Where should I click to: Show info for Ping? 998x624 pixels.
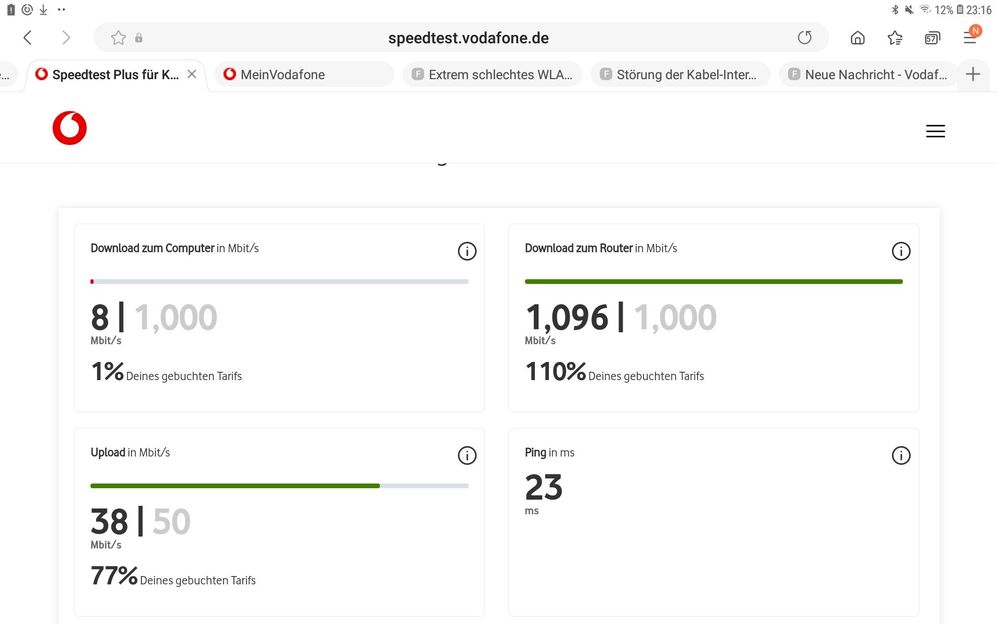901,455
